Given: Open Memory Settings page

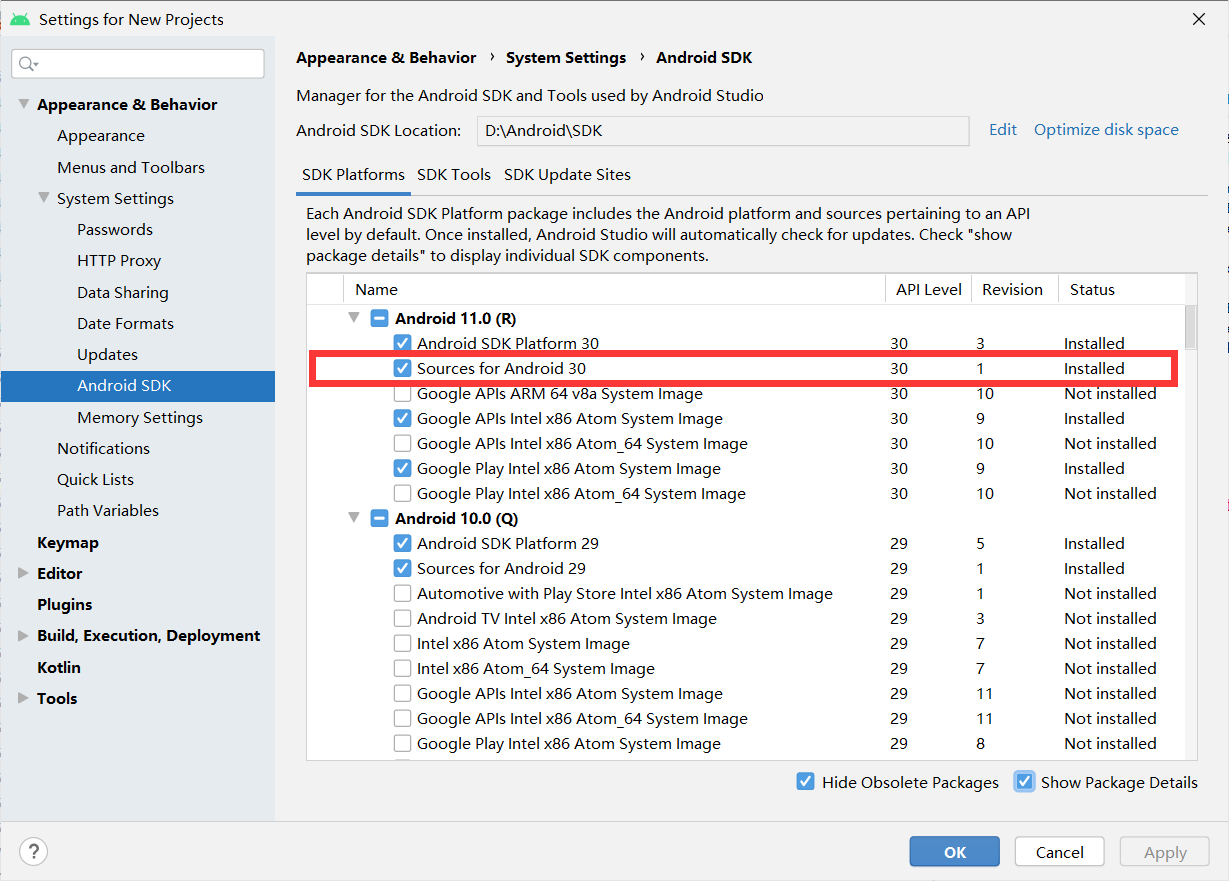Looking at the screenshot, I should pos(140,418).
